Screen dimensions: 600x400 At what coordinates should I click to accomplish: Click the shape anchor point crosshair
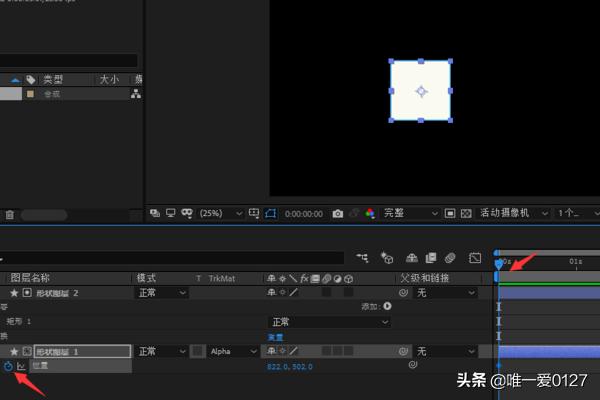421,91
